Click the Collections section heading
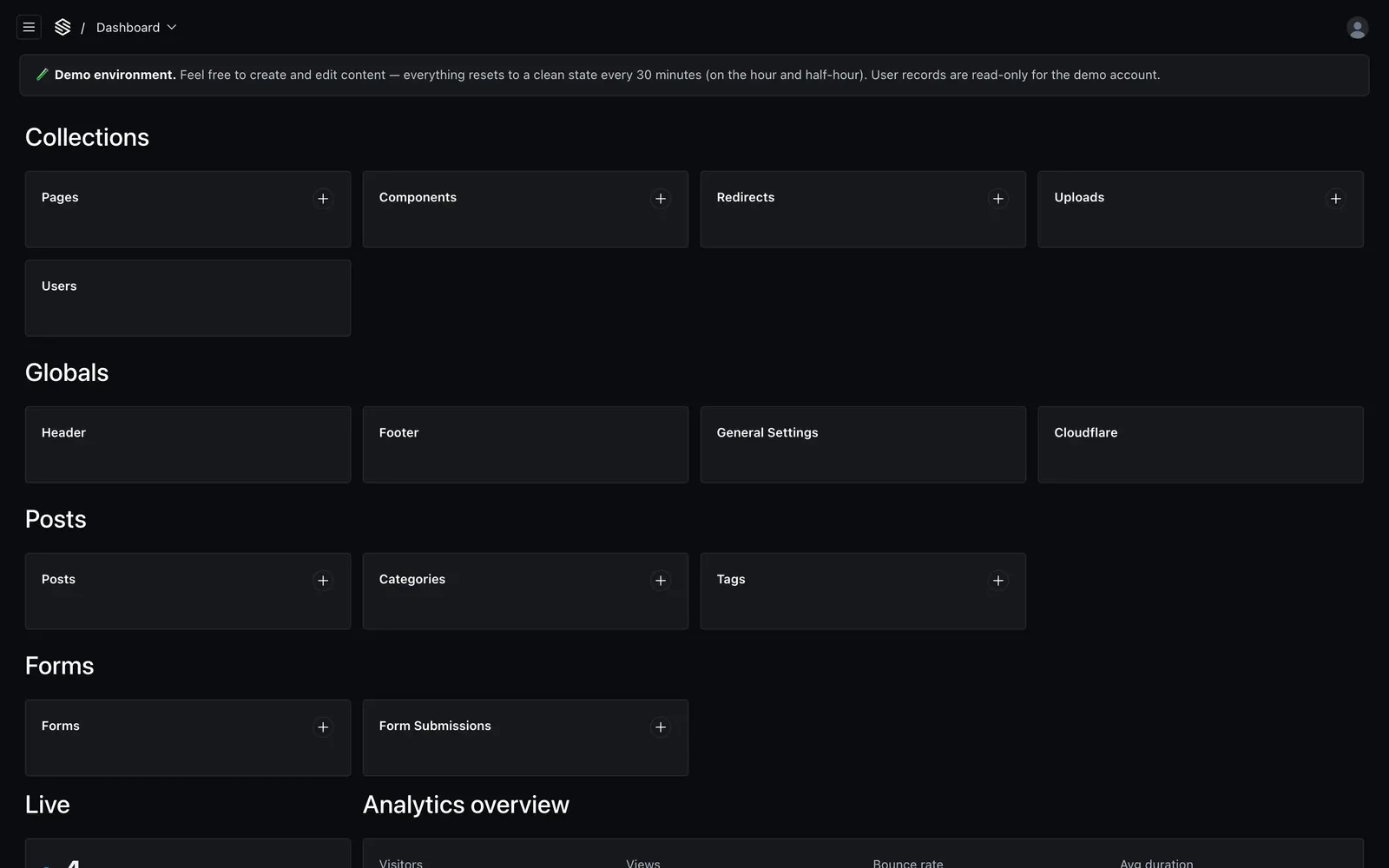 87,137
